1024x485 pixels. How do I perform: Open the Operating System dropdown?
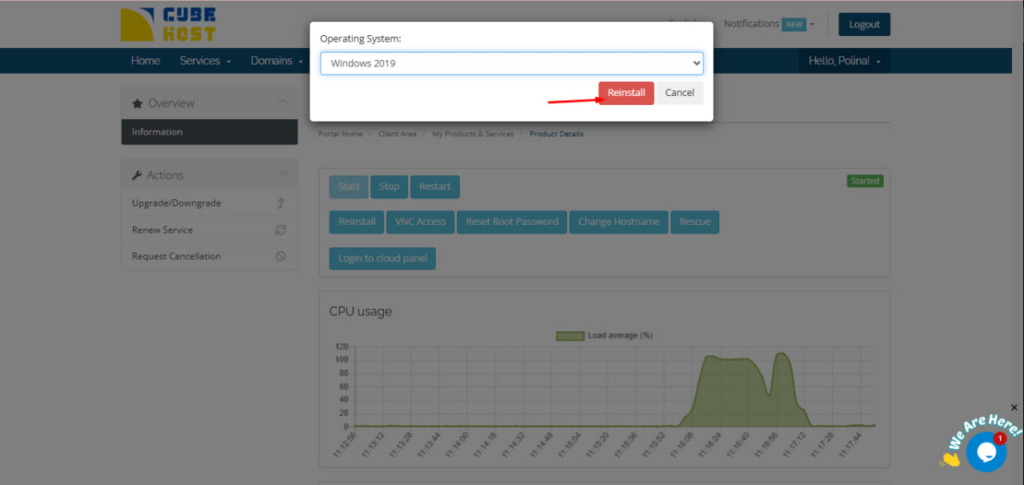tap(511, 64)
